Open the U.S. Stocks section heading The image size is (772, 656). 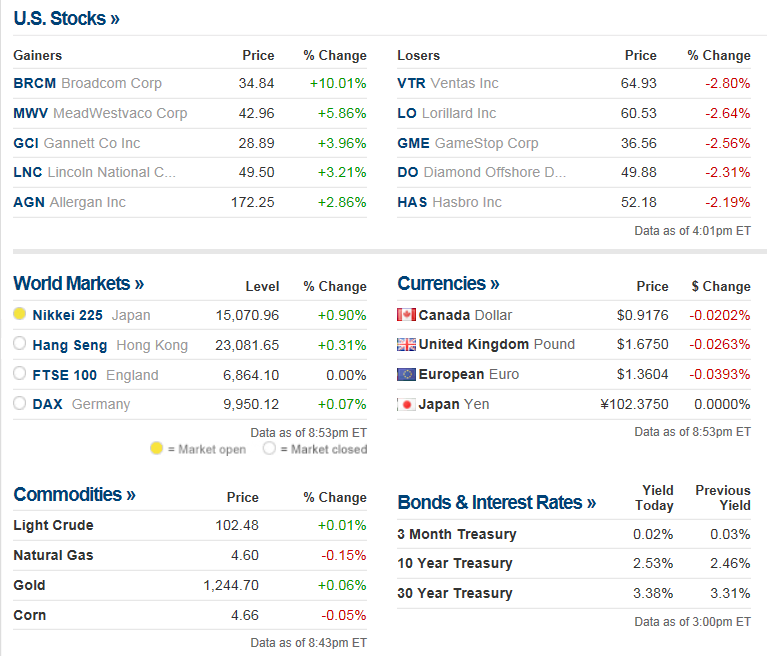(66, 18)
